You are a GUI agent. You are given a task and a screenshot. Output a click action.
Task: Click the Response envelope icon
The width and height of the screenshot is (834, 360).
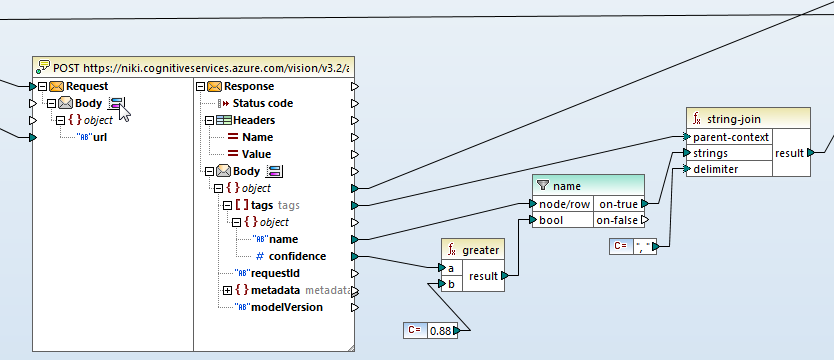[214, 86]
